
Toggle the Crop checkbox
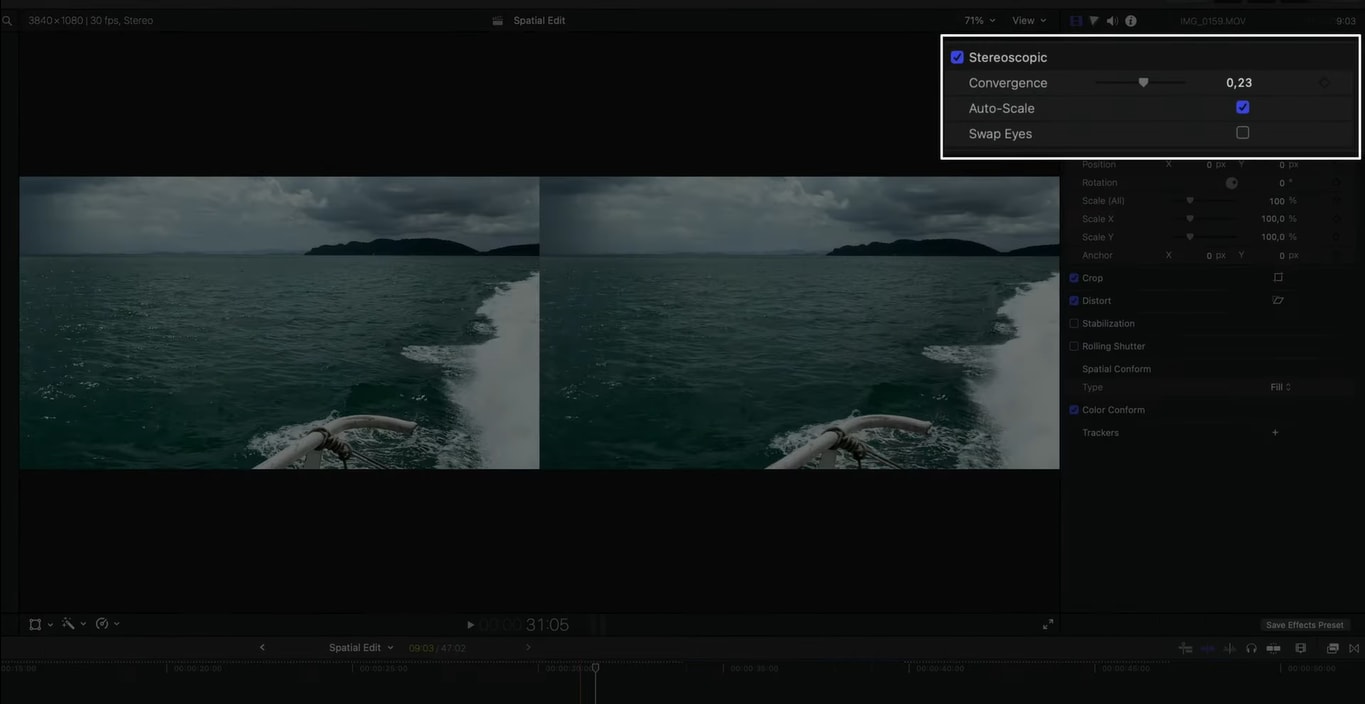(1074, 278)
